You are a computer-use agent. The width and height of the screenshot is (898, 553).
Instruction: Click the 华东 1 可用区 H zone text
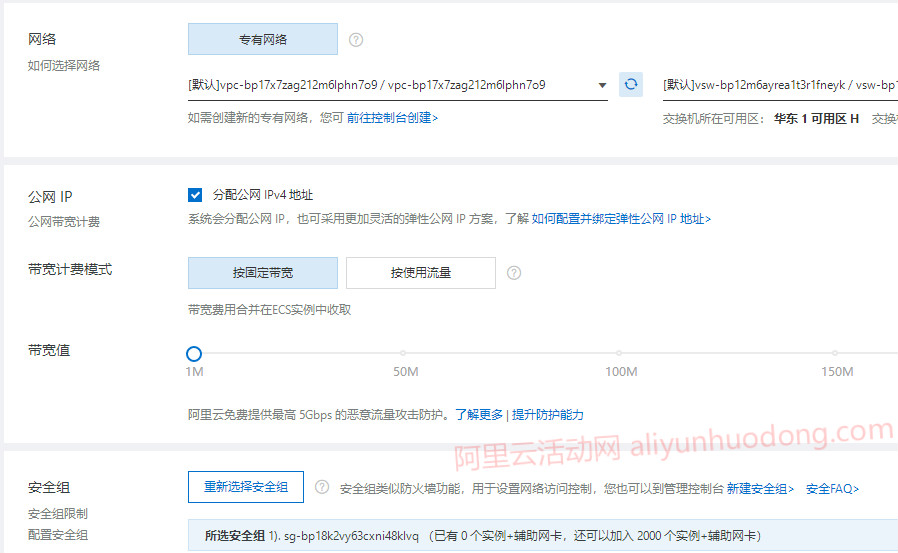[816, 118]
